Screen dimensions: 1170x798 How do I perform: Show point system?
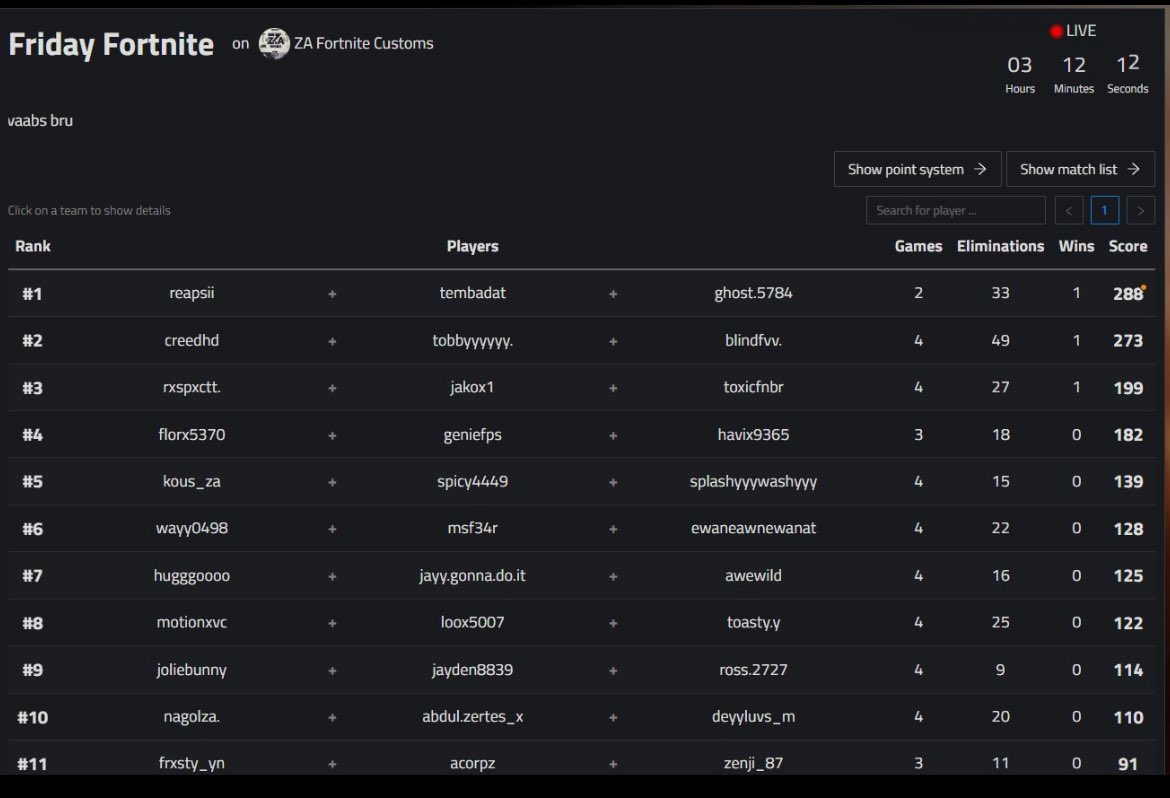click(917, 169)
